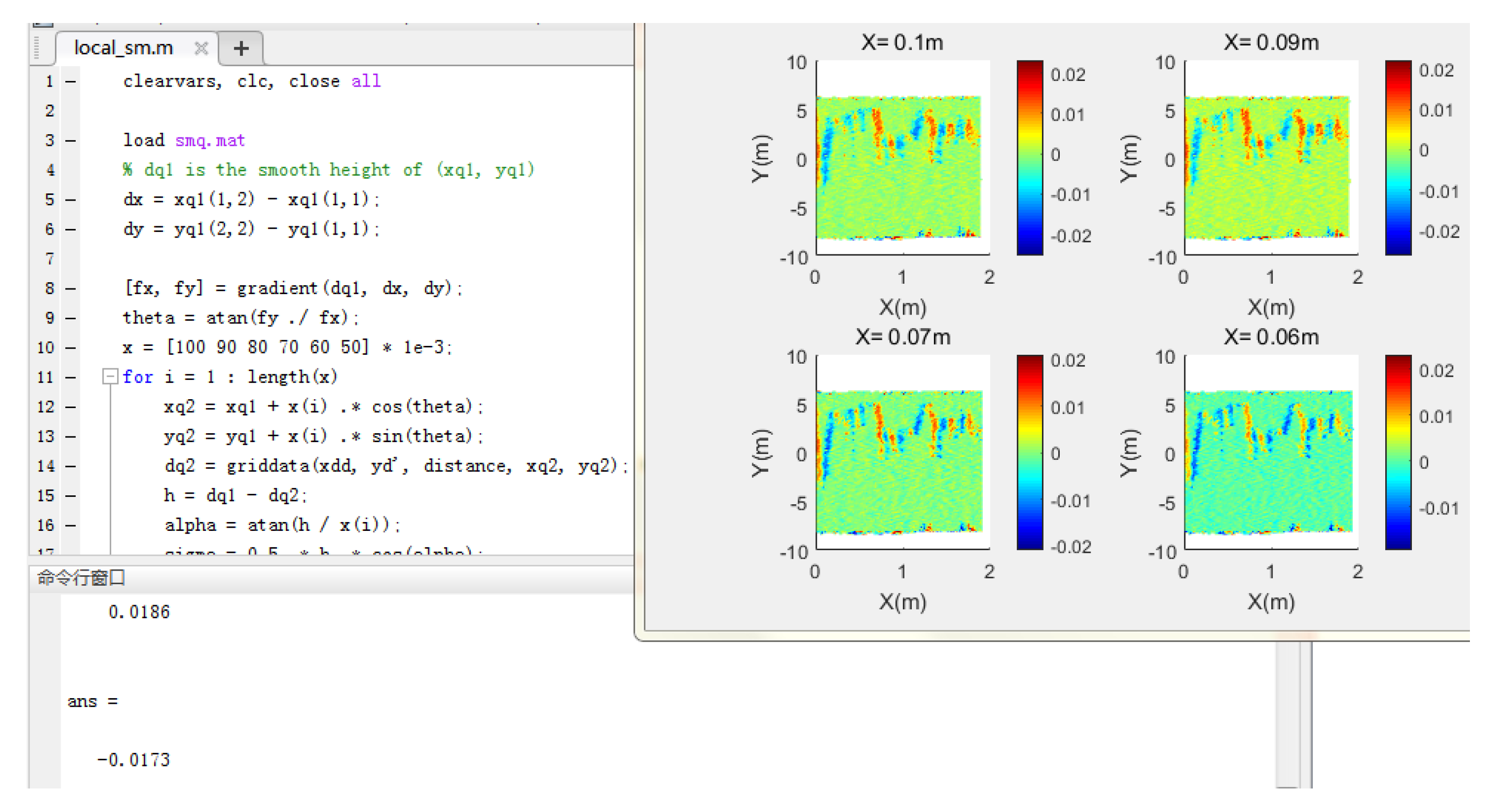Click the editor tab bar drag grip

pyautogui.click(x=37, y=48)
